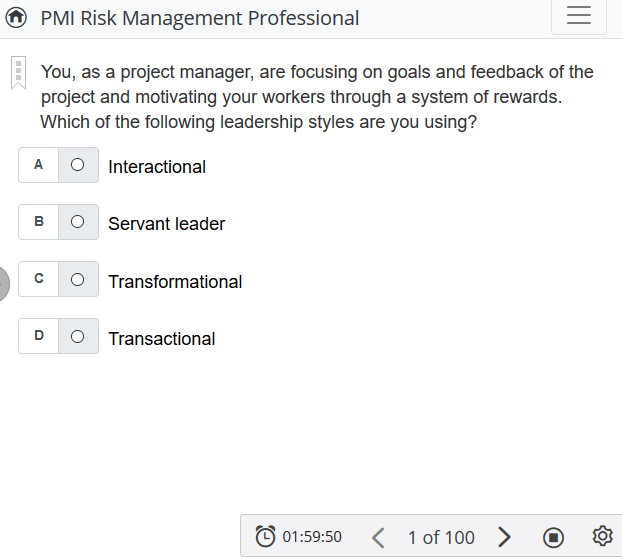Click the 01:59:50 remaining time display

(x=312, y=538)
